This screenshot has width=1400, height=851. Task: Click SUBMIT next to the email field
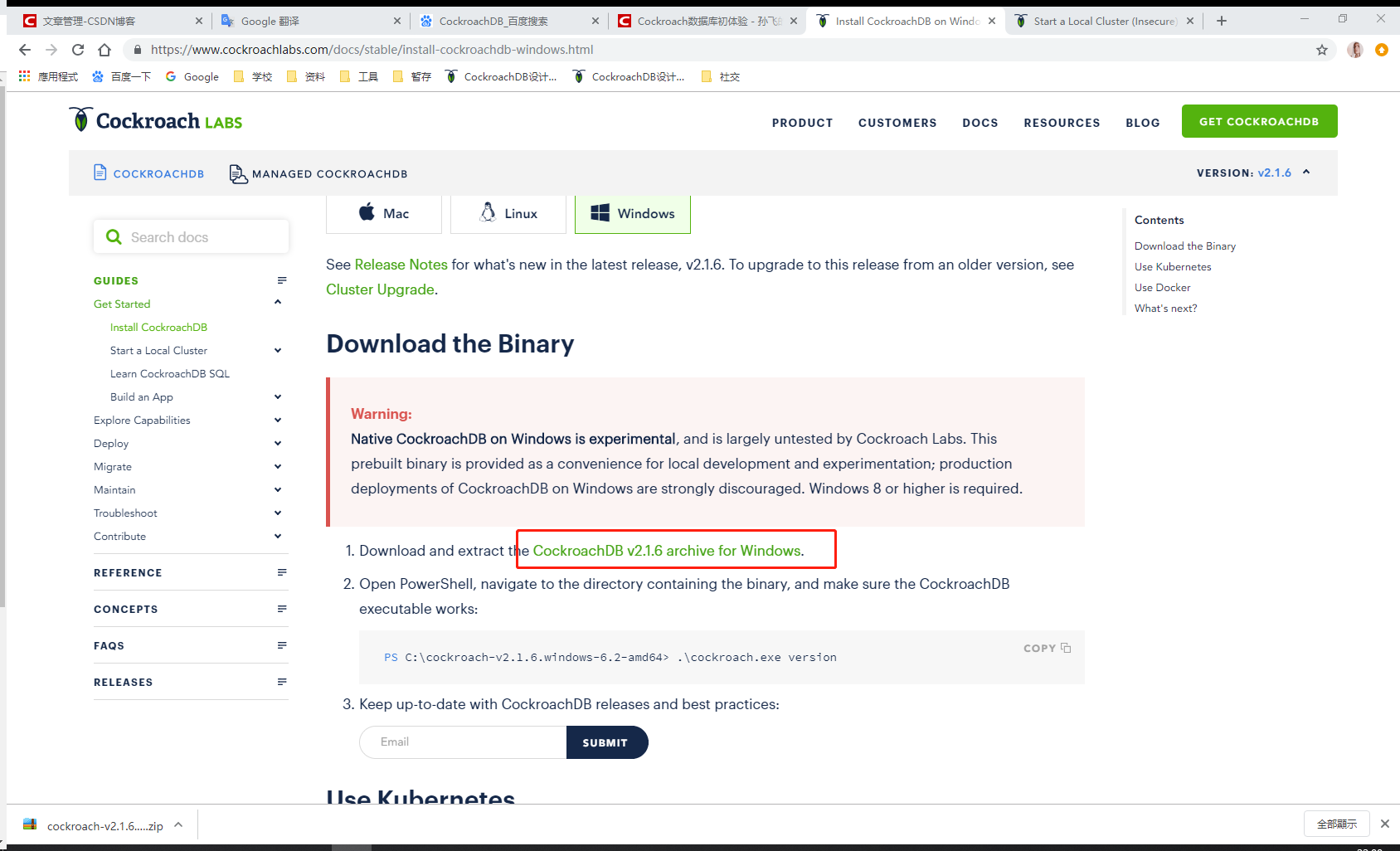point(606,742)
